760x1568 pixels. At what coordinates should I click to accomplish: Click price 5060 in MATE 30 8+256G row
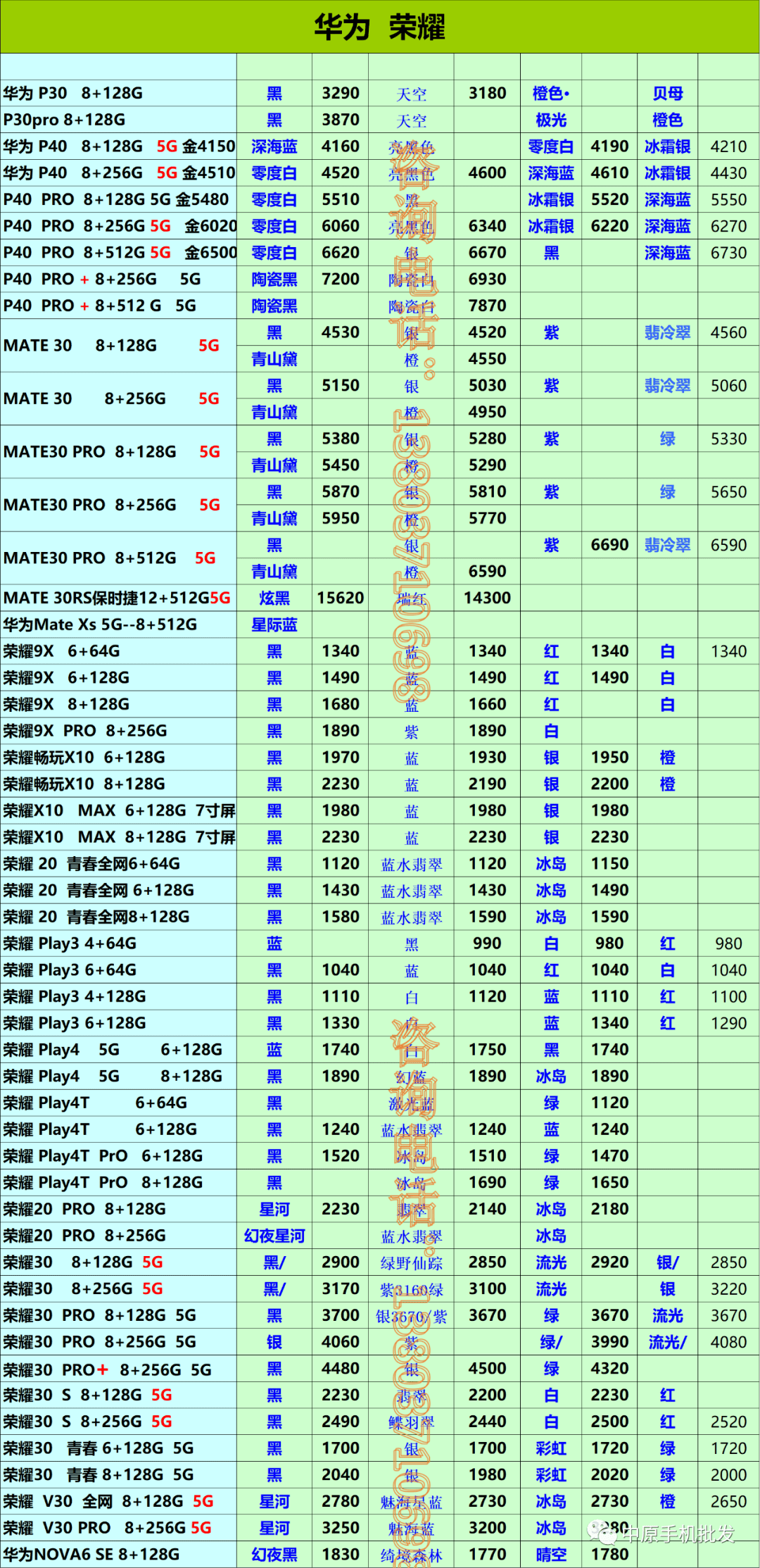(x=728, y=386)
